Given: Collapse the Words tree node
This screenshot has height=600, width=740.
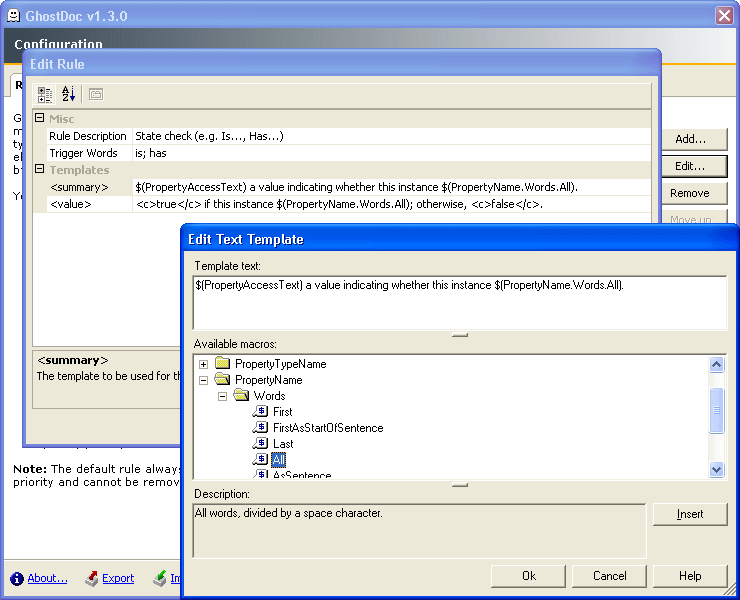Looking at the screenshot, I should 222,396.
